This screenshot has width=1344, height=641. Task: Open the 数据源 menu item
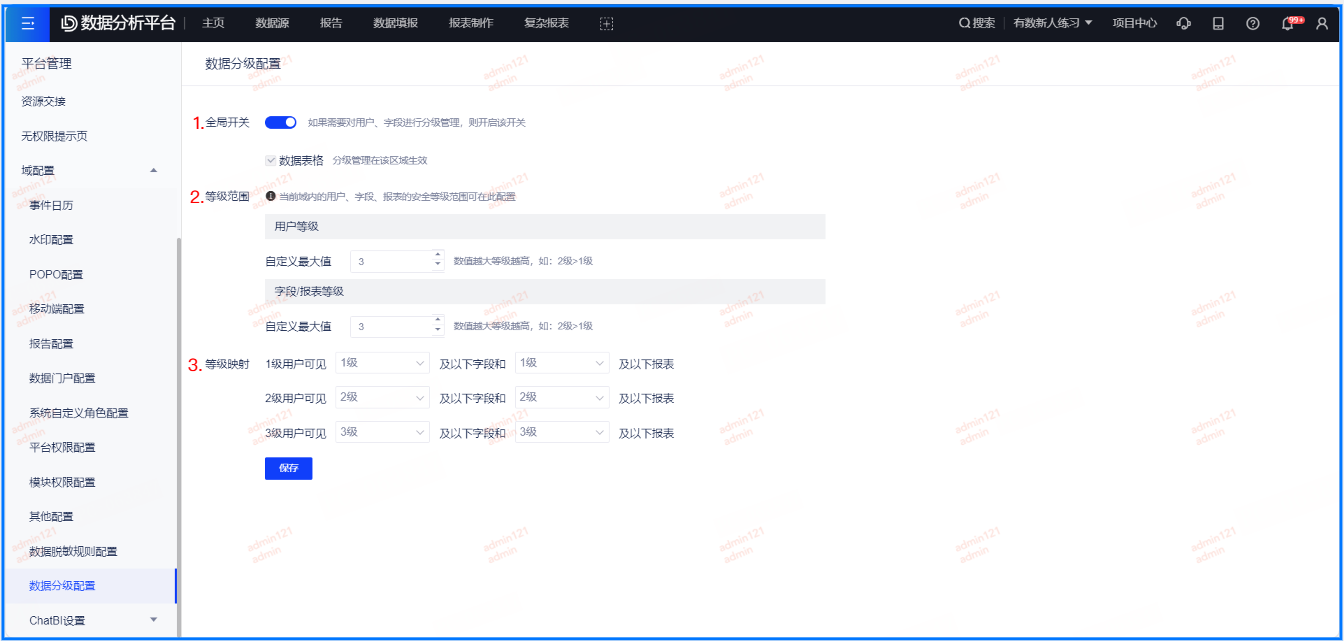point(272,23)
